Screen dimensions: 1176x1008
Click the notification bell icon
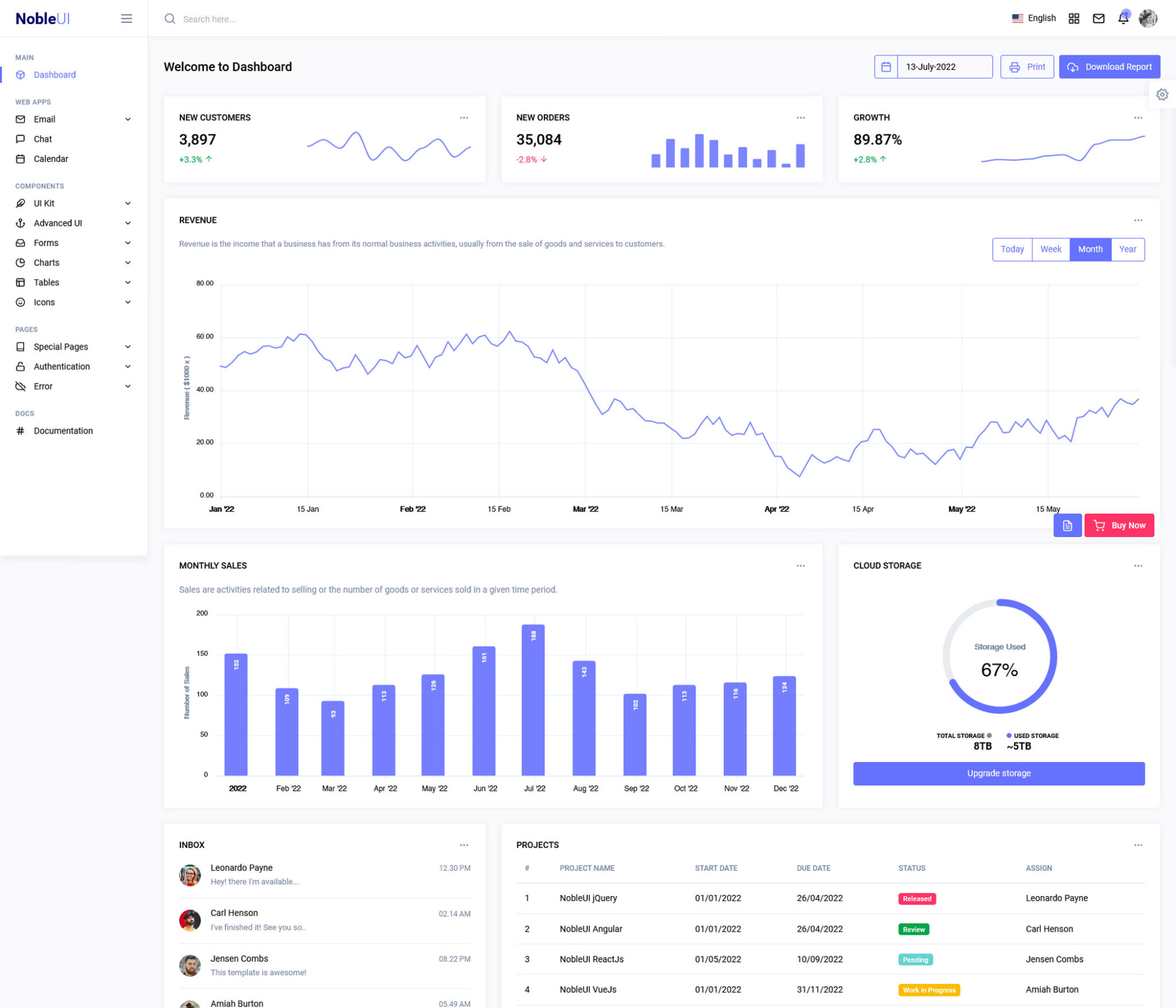[x=1123, y=18]
